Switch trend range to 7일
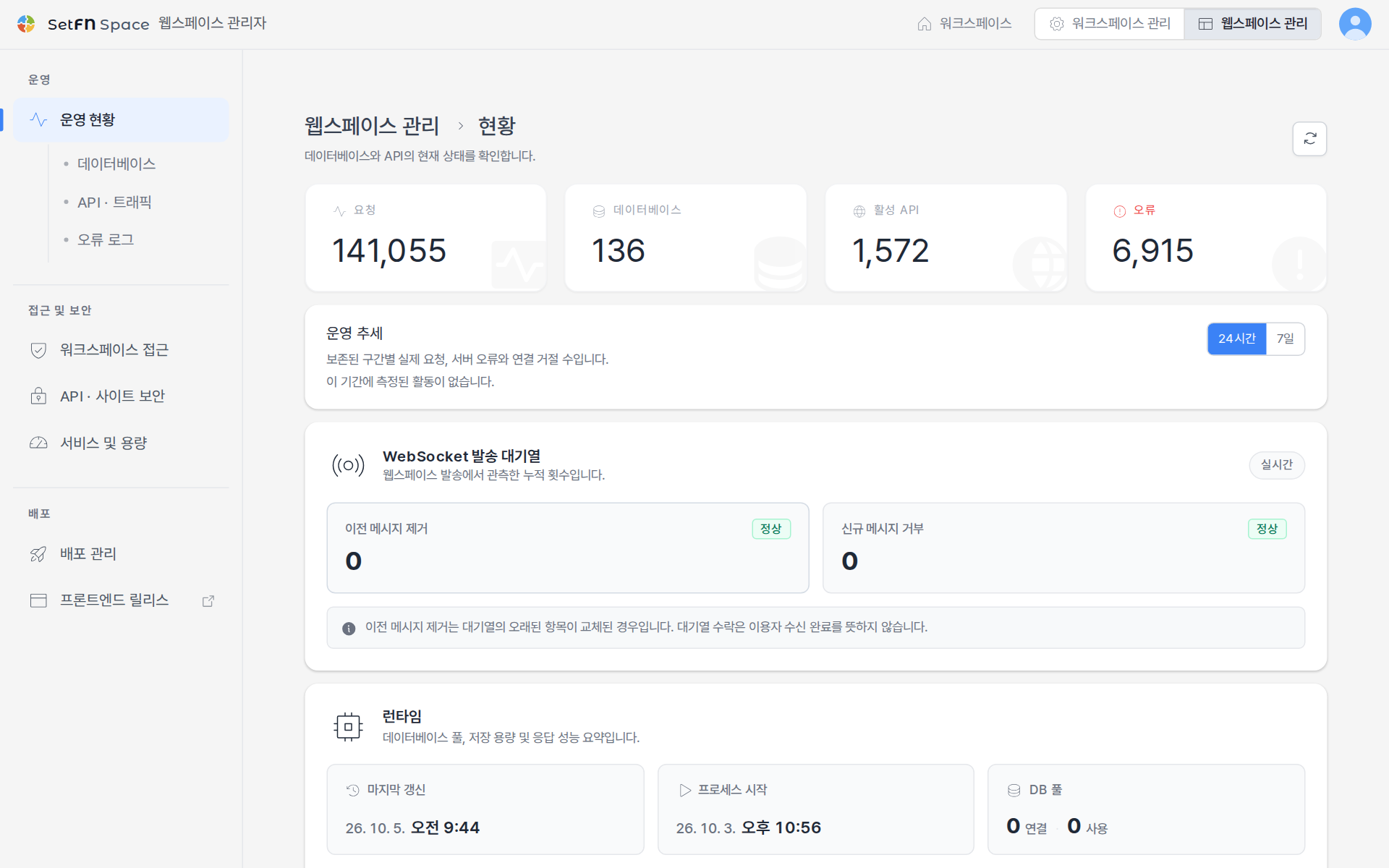Image resolution: width=1389 pixels, height=868 pixels. (x=1285, y=339)
